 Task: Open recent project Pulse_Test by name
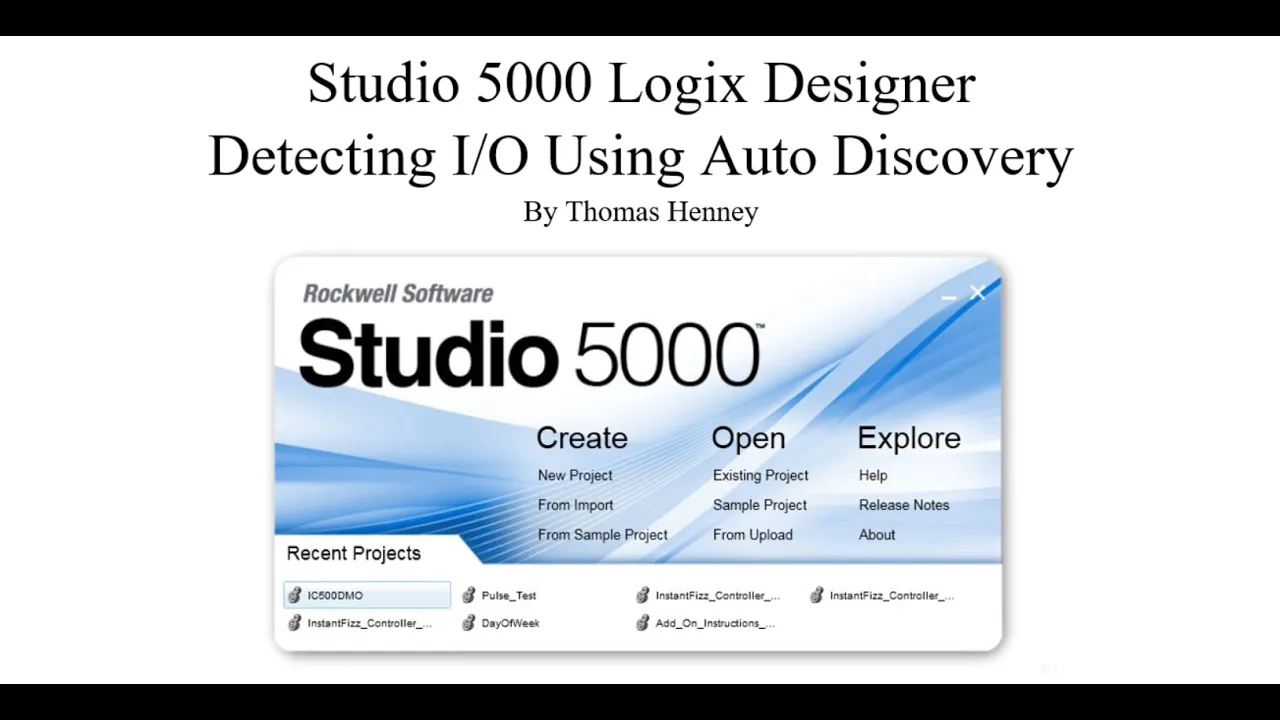tap(509, 595)
